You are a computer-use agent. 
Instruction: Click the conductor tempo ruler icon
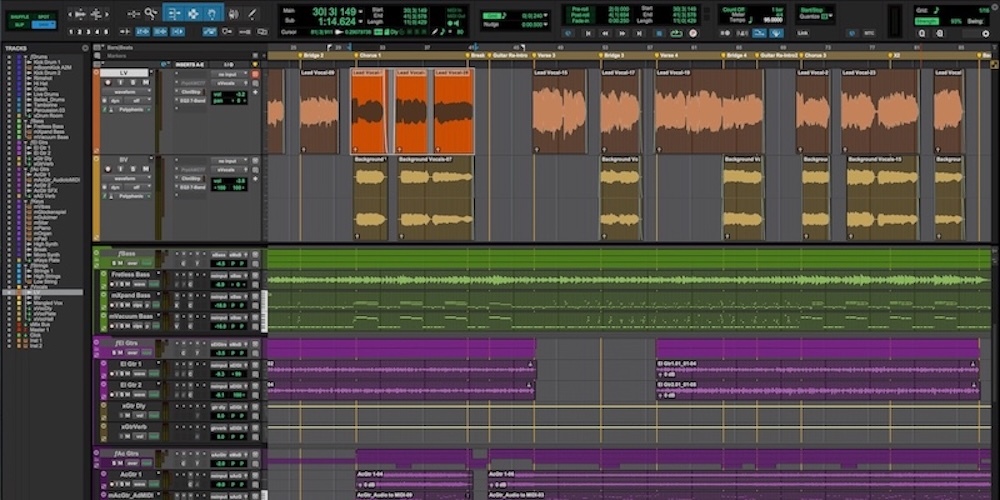click(776, 33)
